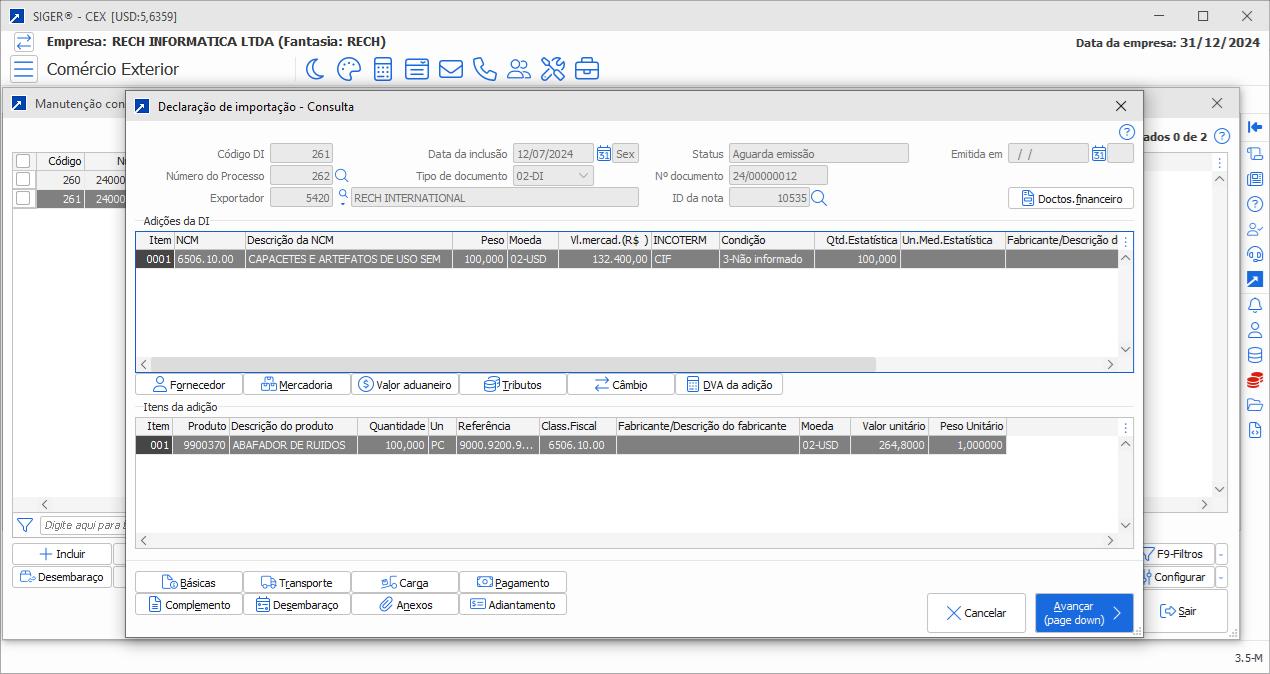This screenshot has width=1270, height=674.
Task: Expand the Tipo de documento dropdown
Action: [584, 176]
